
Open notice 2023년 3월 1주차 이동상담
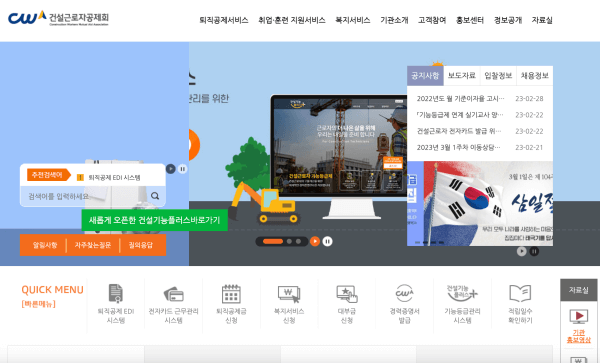coord(458,147)
